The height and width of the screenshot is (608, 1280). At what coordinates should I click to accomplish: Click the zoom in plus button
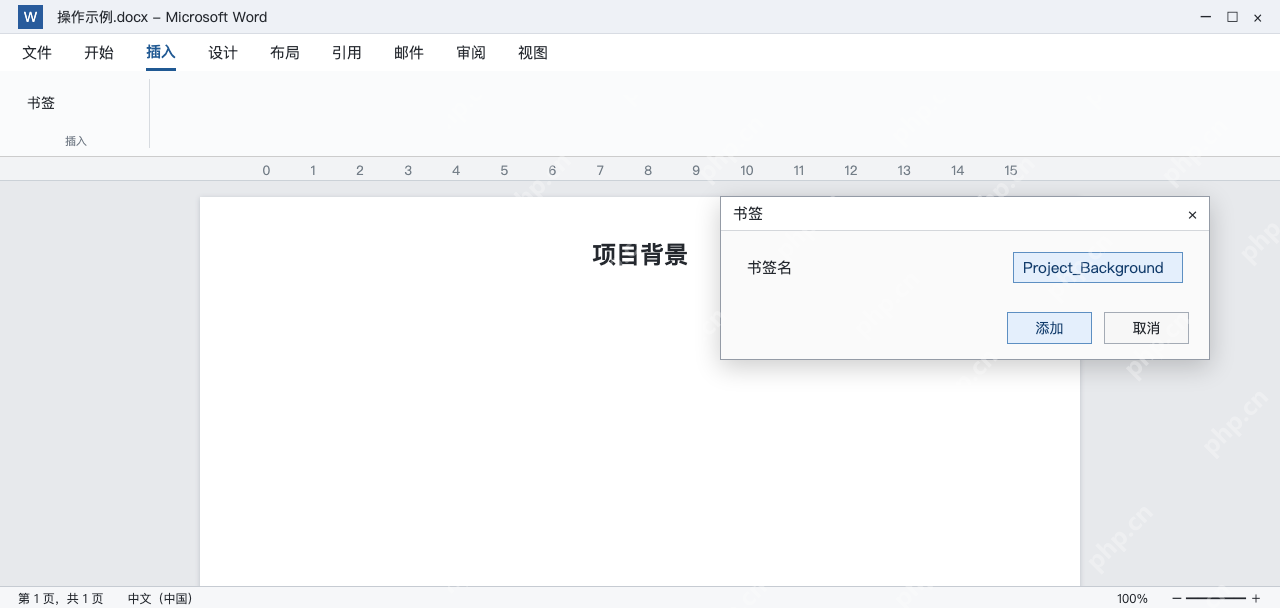point(1256,598)
